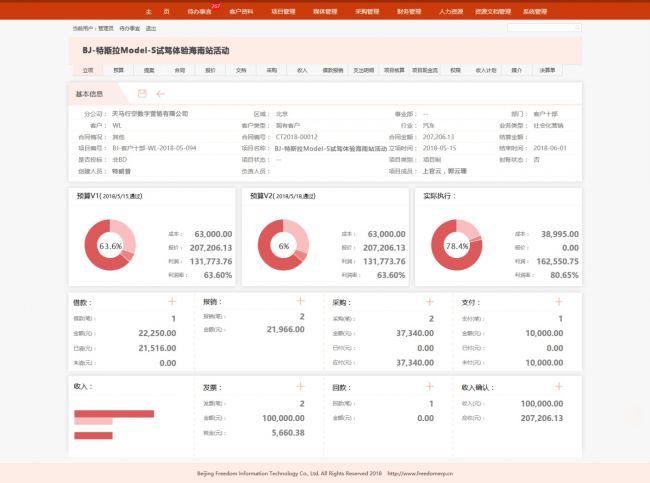Click the back arrow icon beside 基本信息
Image resolution: width=650 pixels, height=483 pixels.
pyautogui.click(x=160, y=94)
